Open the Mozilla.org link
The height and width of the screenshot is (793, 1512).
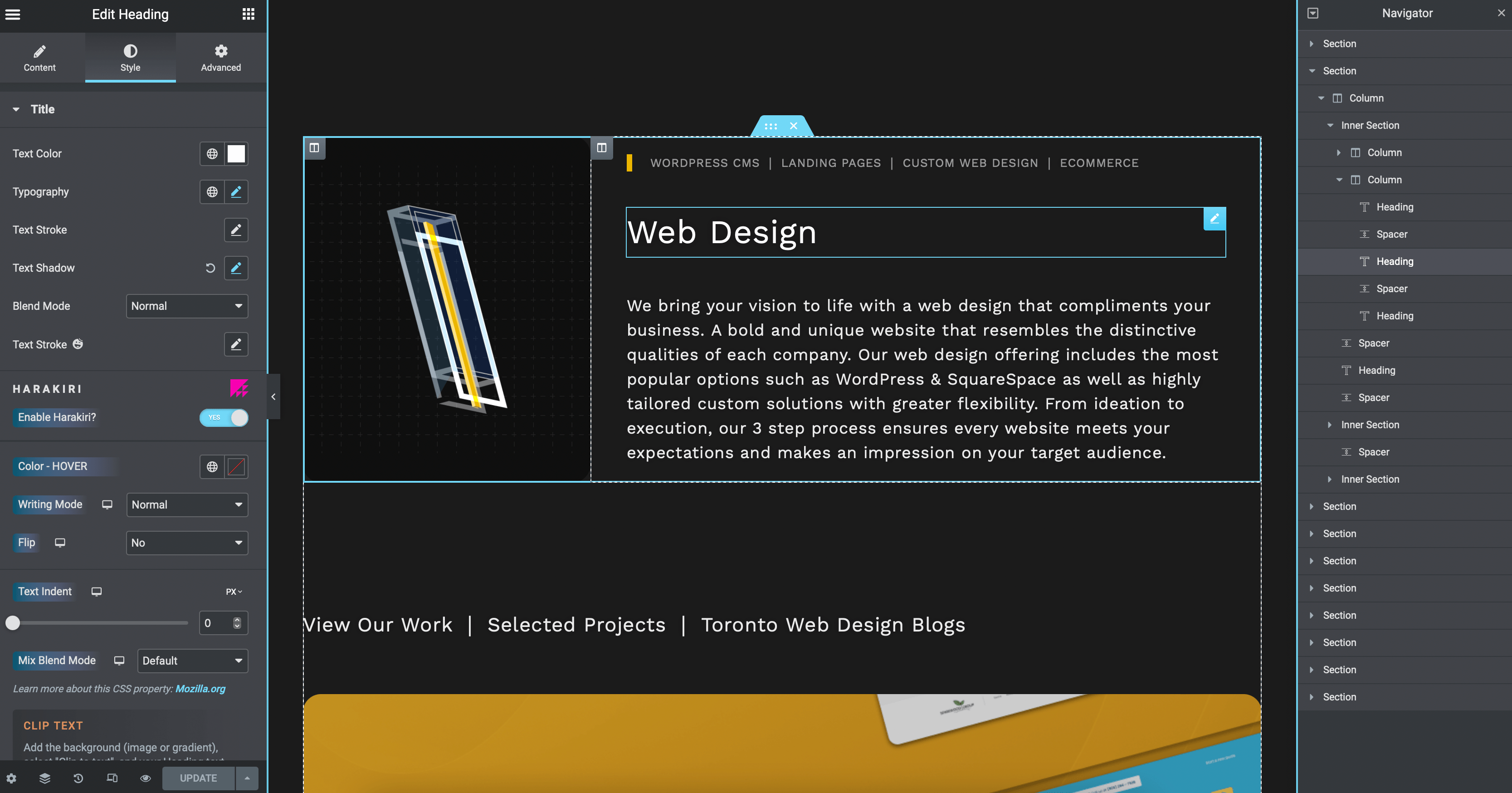click(200, 689)
